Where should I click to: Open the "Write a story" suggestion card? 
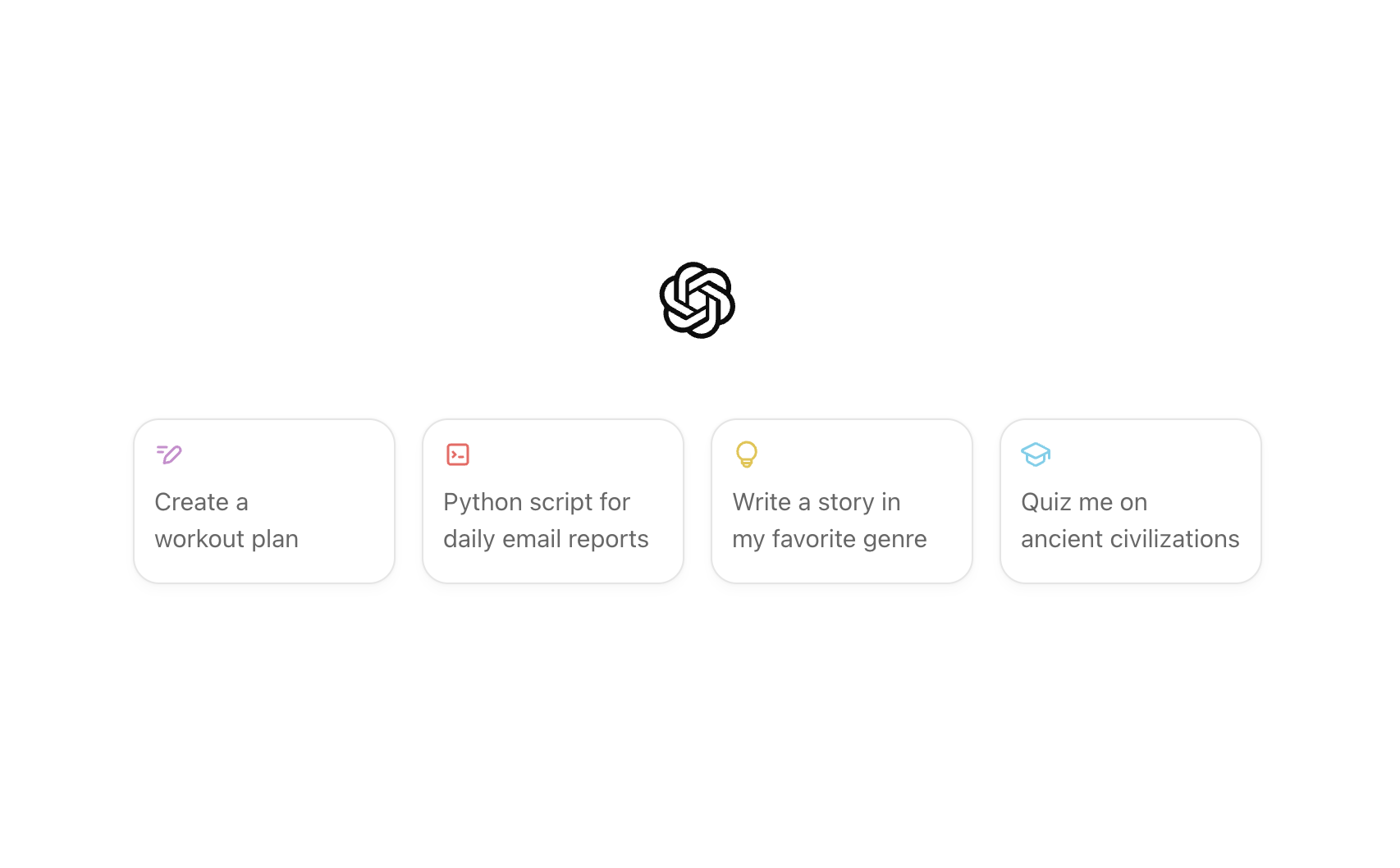pos(842,501)
